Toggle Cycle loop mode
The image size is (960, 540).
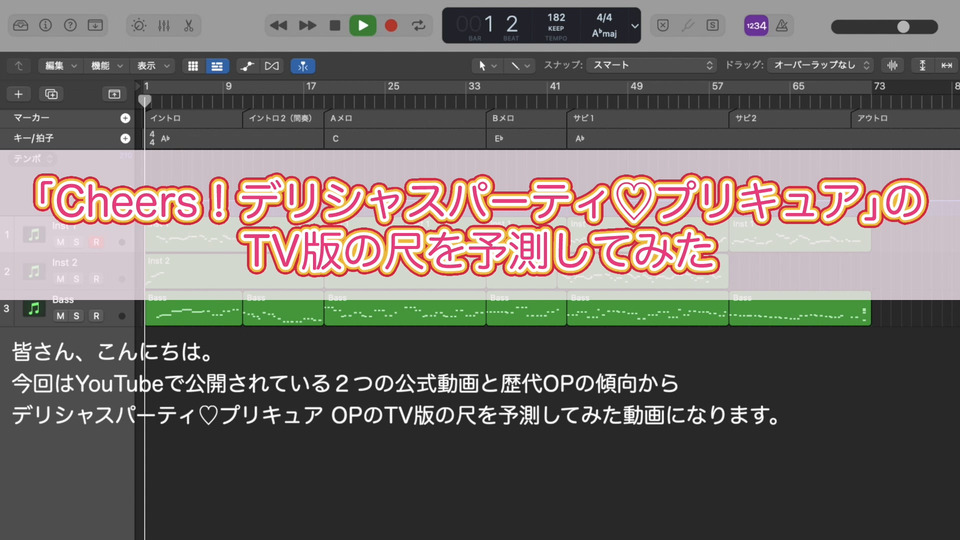(419, 25)
